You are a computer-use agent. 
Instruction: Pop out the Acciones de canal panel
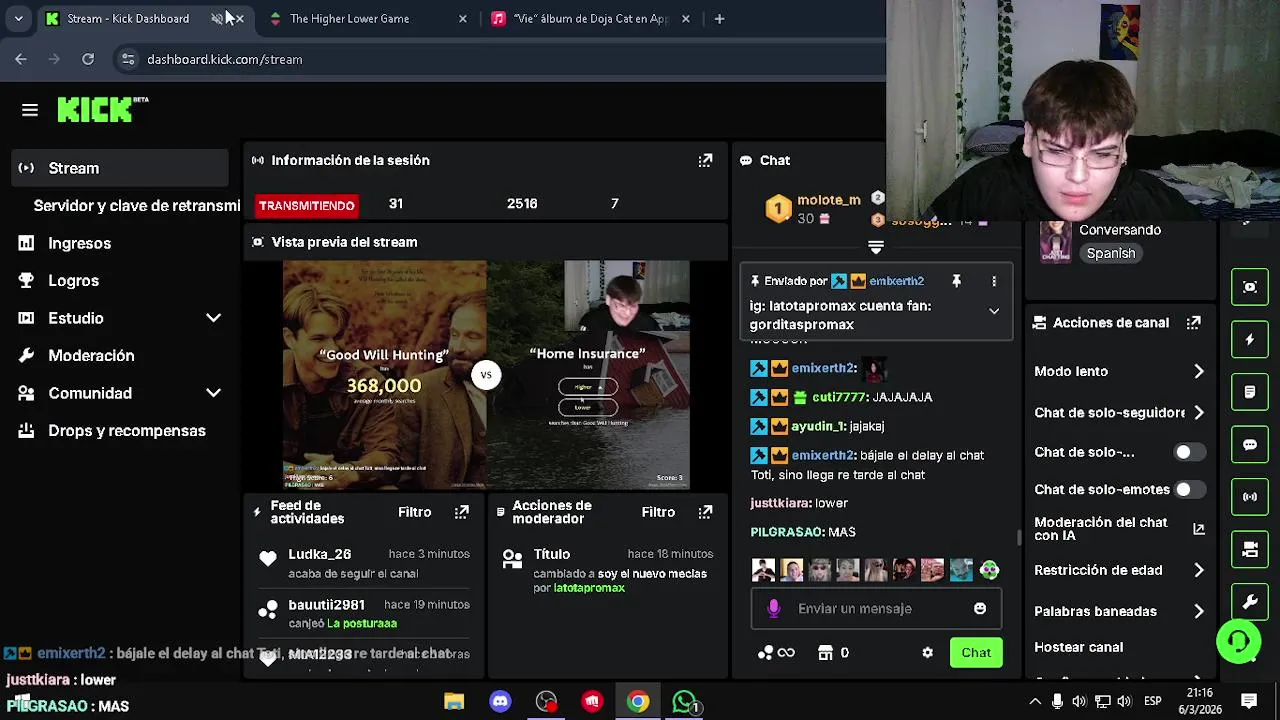[1193, 323]
